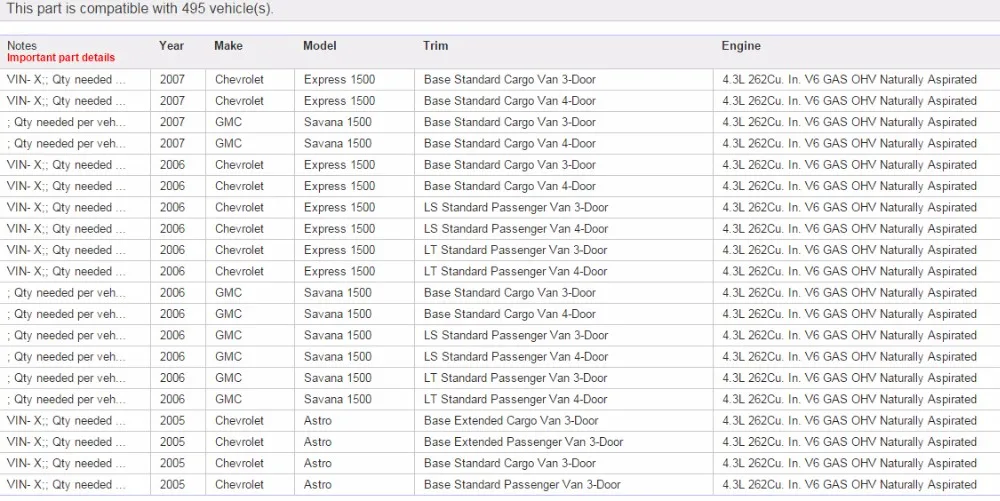Viewport: 1000px width, 501px height.
Task: Click Qty needed note for 2006 Savana LS 3-Door
Action: [x=66, y=335]
